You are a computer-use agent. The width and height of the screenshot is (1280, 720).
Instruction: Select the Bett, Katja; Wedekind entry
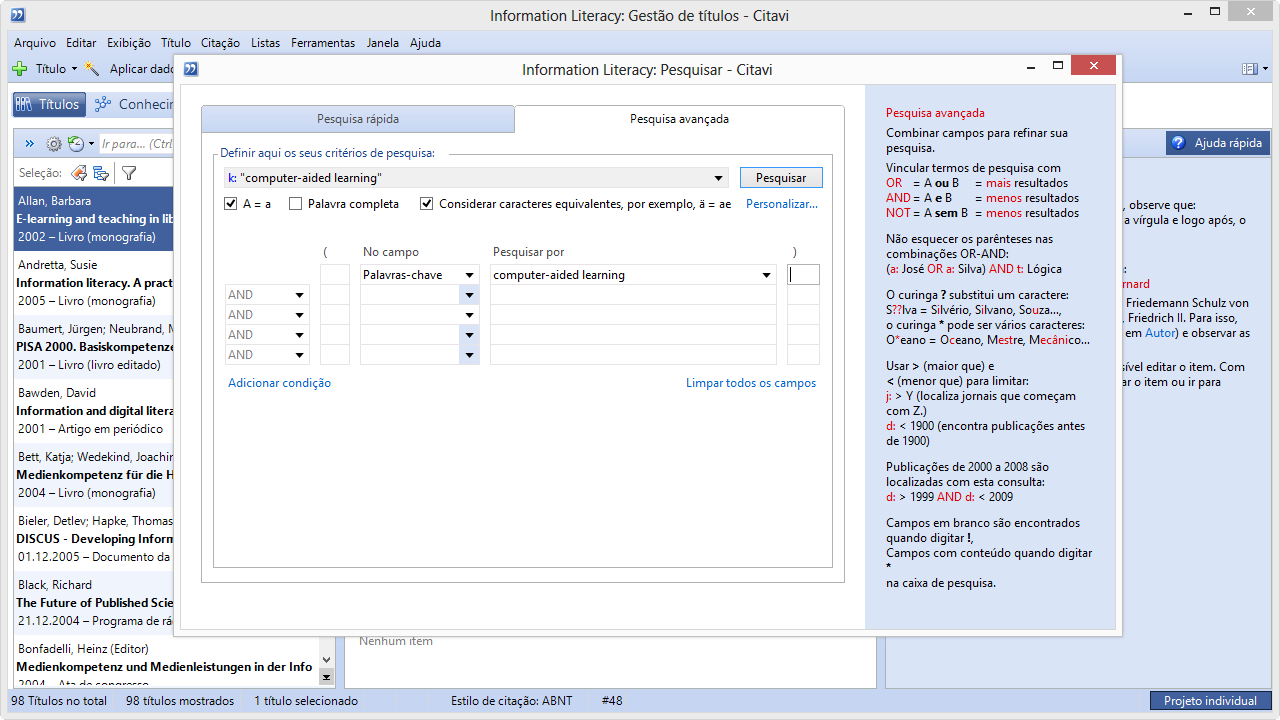[94, 475]
